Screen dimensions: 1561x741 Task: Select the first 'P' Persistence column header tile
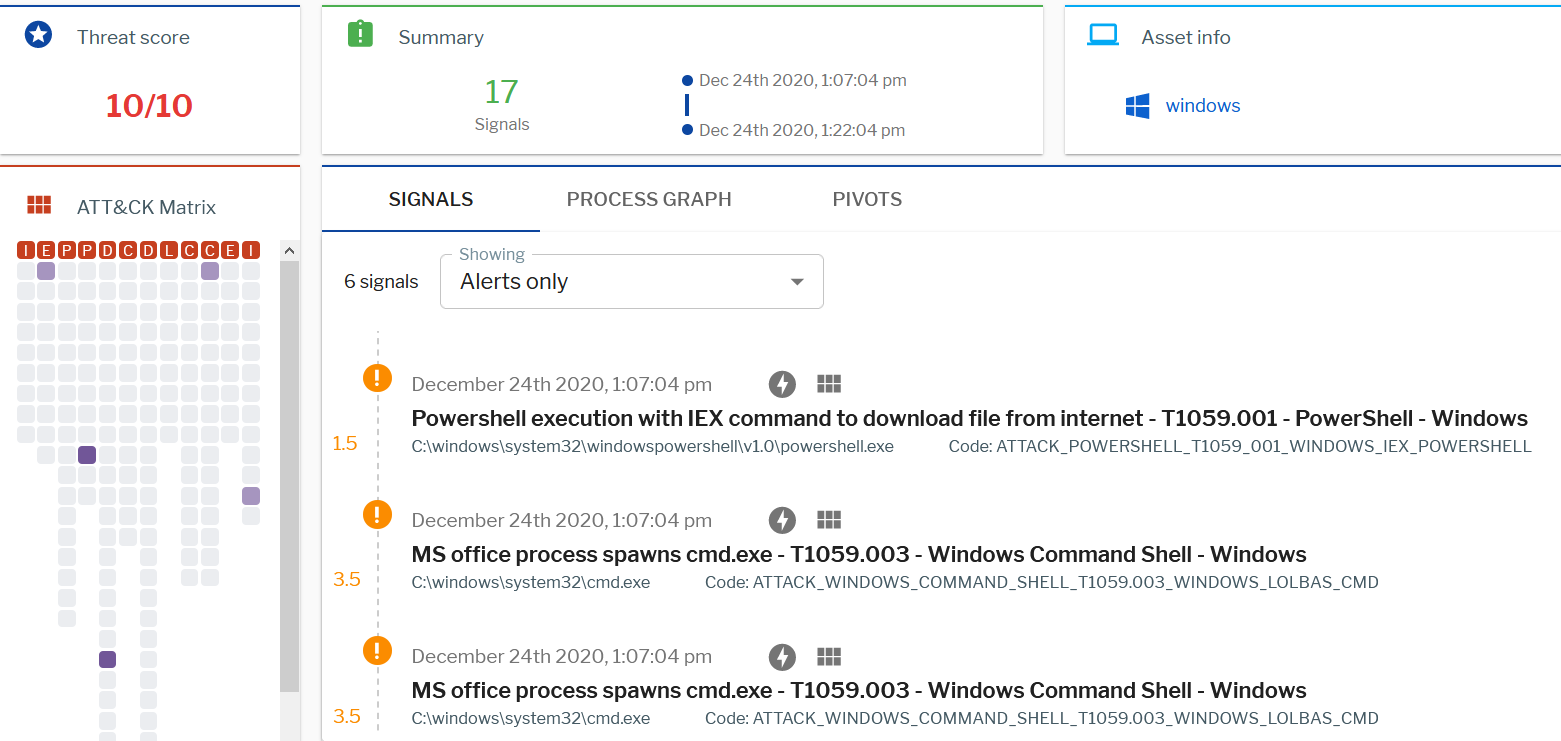(67, 250)
